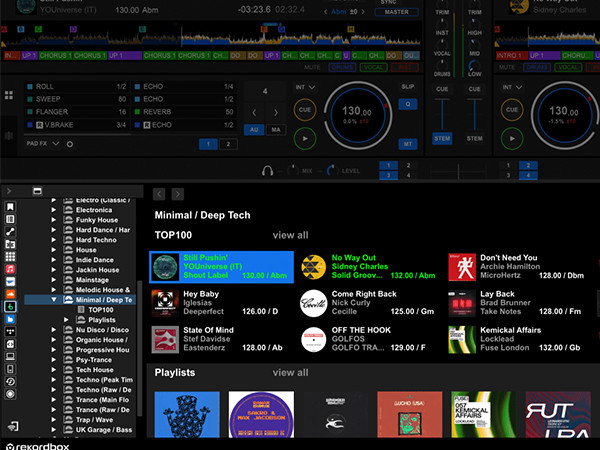Expand the sidebar with the top chevron
The height and width of the screenshot is (450, 600).
9,191
